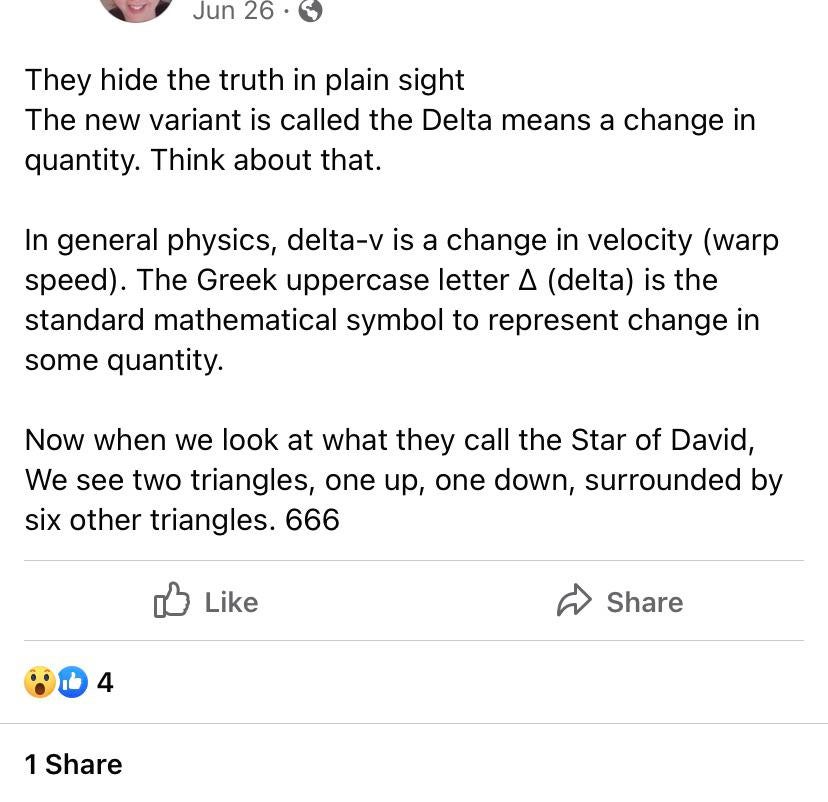Open the 1 Share list
The image size is (828, 802).
point(74,764)
